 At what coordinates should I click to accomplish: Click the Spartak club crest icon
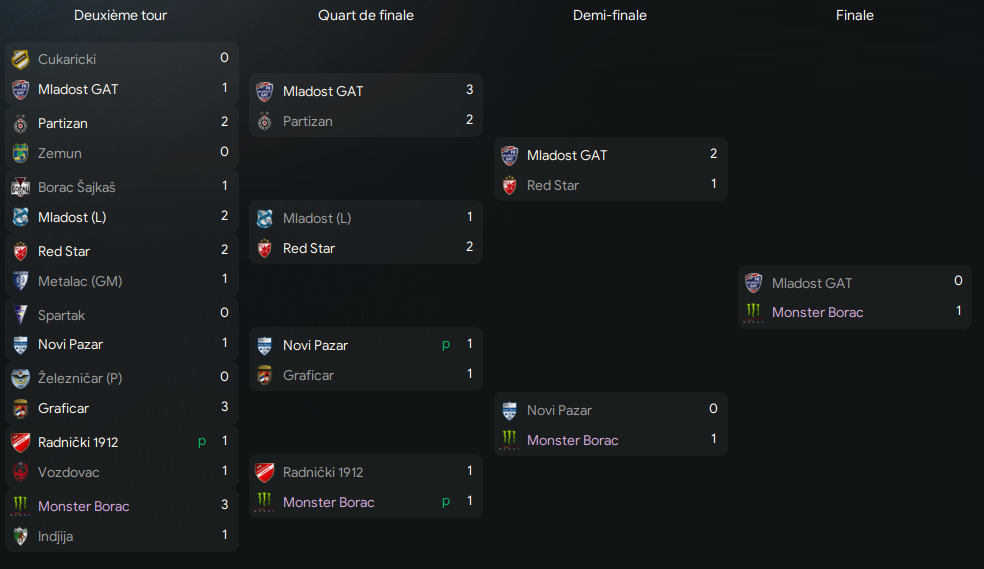(x=20, y=315)
